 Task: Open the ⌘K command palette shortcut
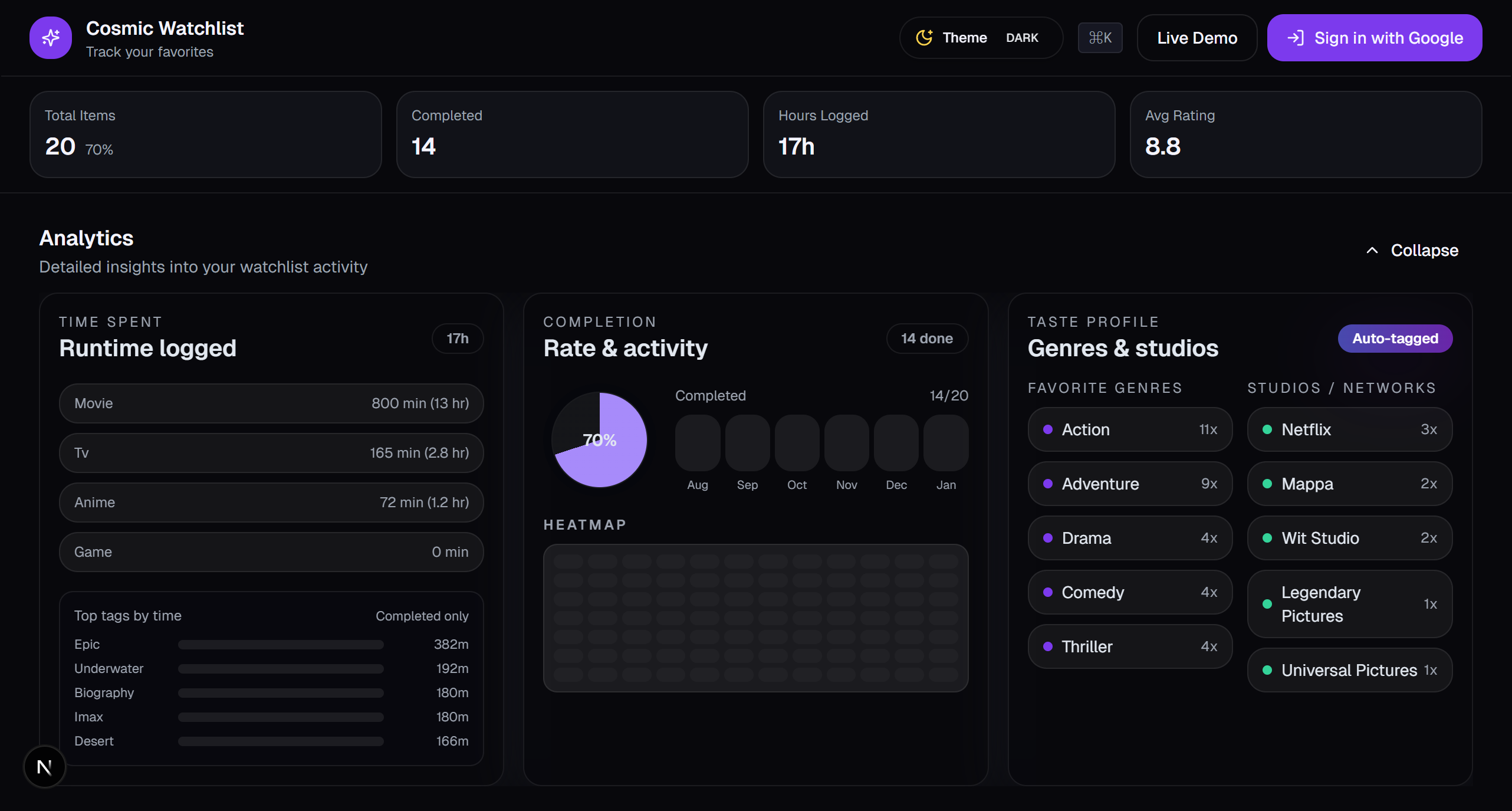click(x=1100, y=37)
